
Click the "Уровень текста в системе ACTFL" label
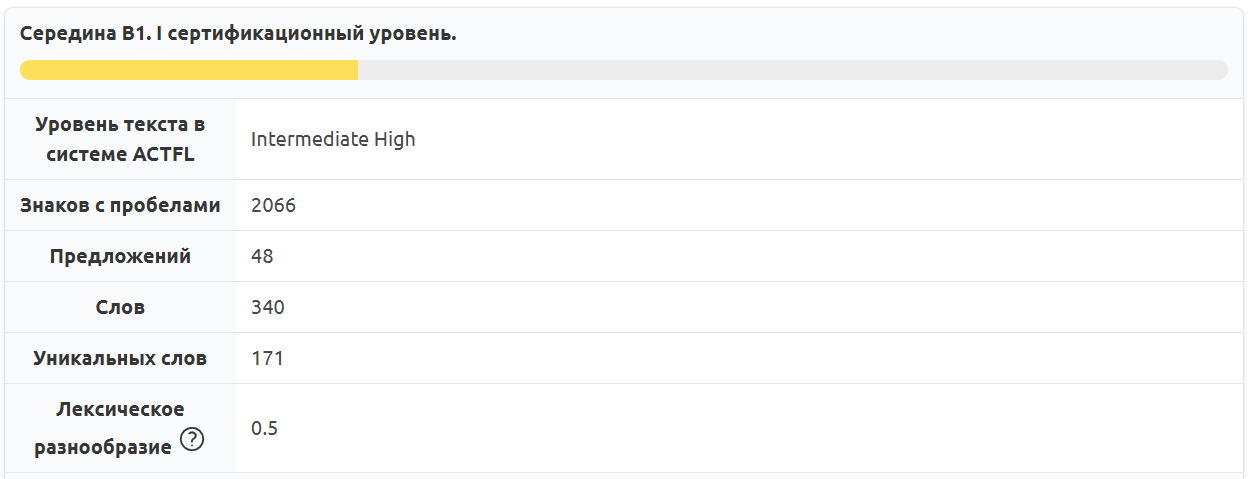point(120,139)
